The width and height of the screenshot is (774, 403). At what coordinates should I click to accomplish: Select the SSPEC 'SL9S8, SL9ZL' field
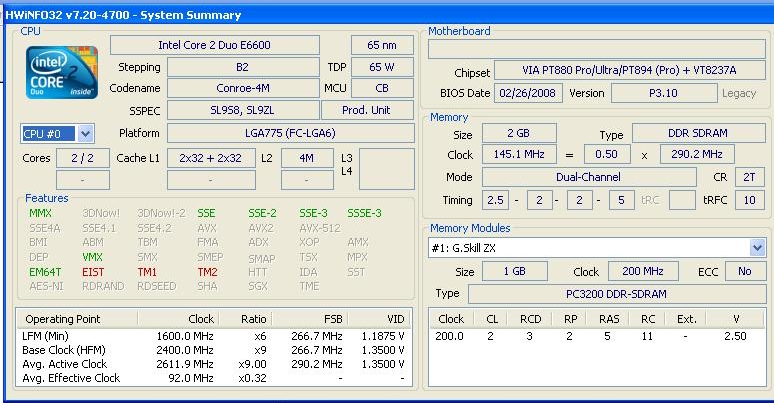(243, 110)
